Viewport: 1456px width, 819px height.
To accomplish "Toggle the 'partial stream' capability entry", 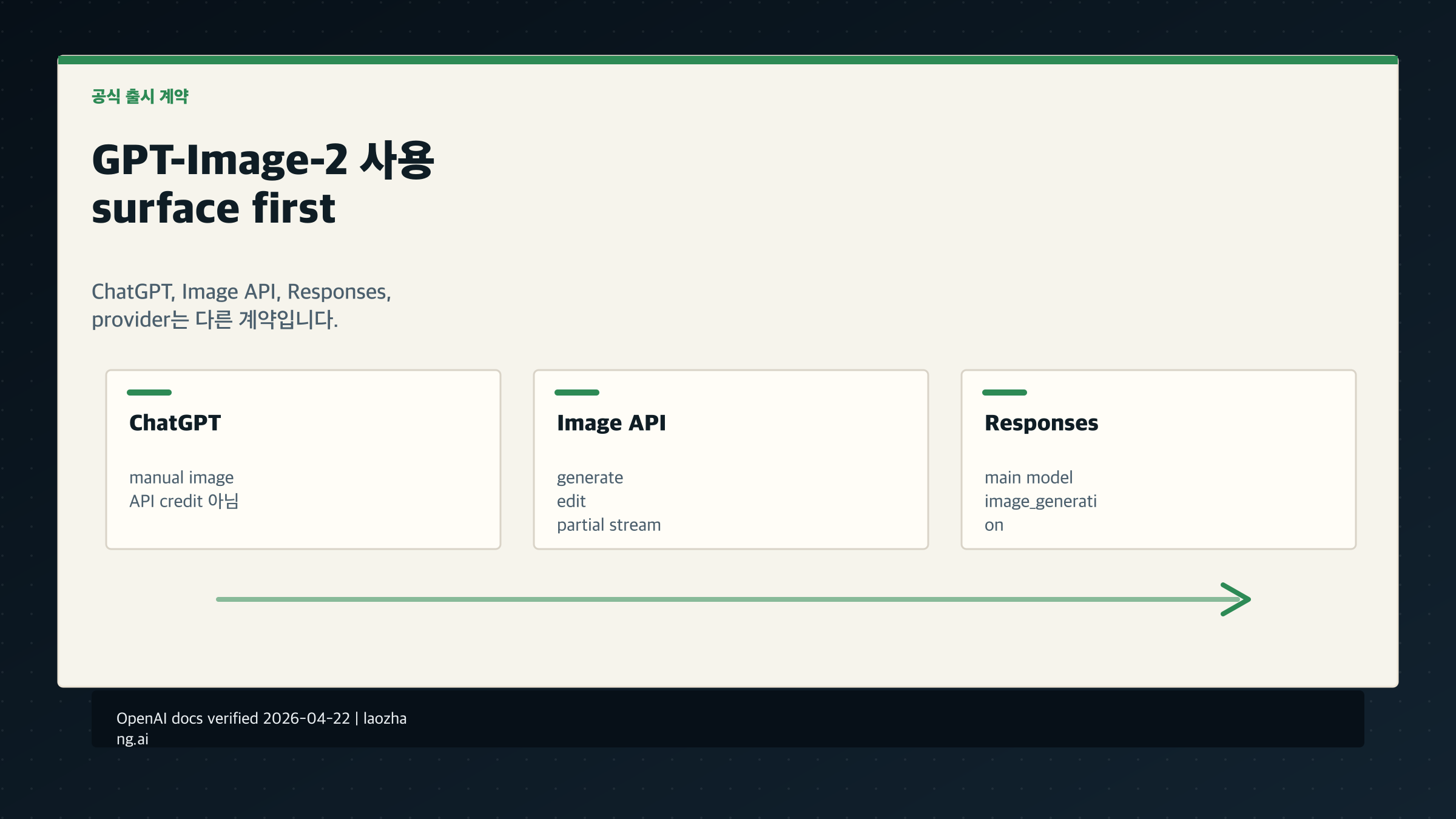I will (608, 525).
